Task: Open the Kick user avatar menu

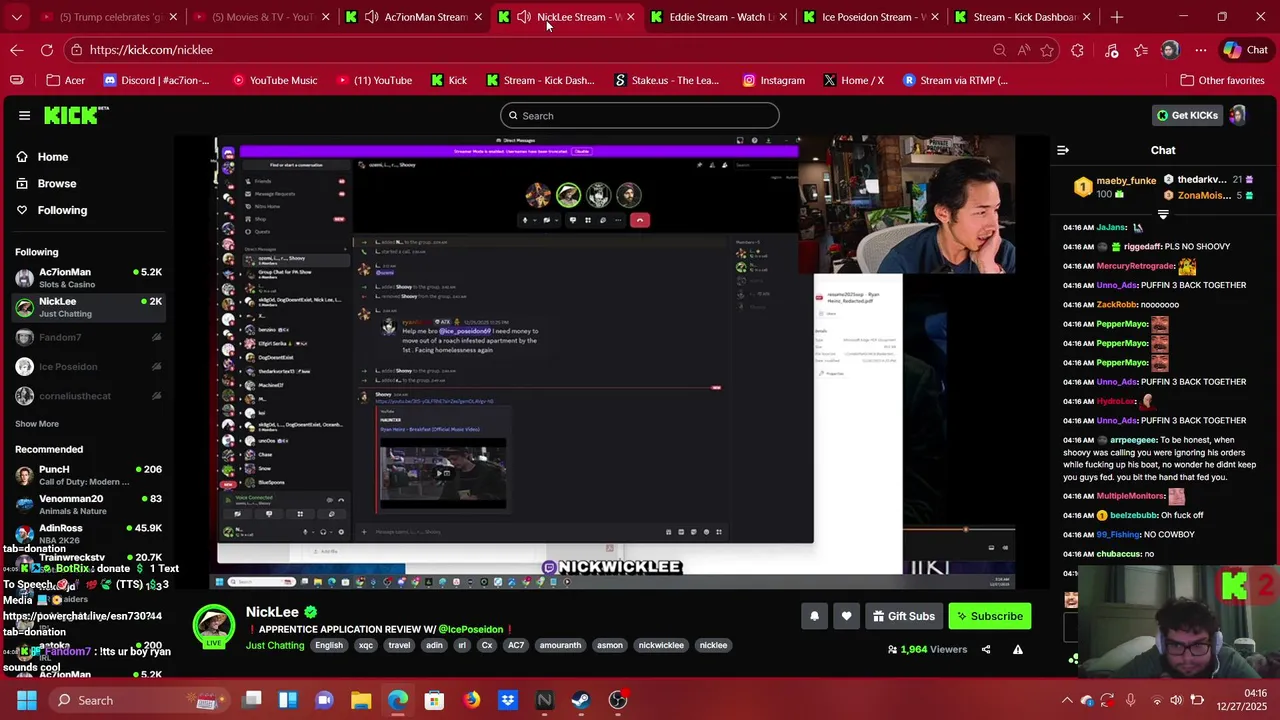Action: (x=1238, y=115)
